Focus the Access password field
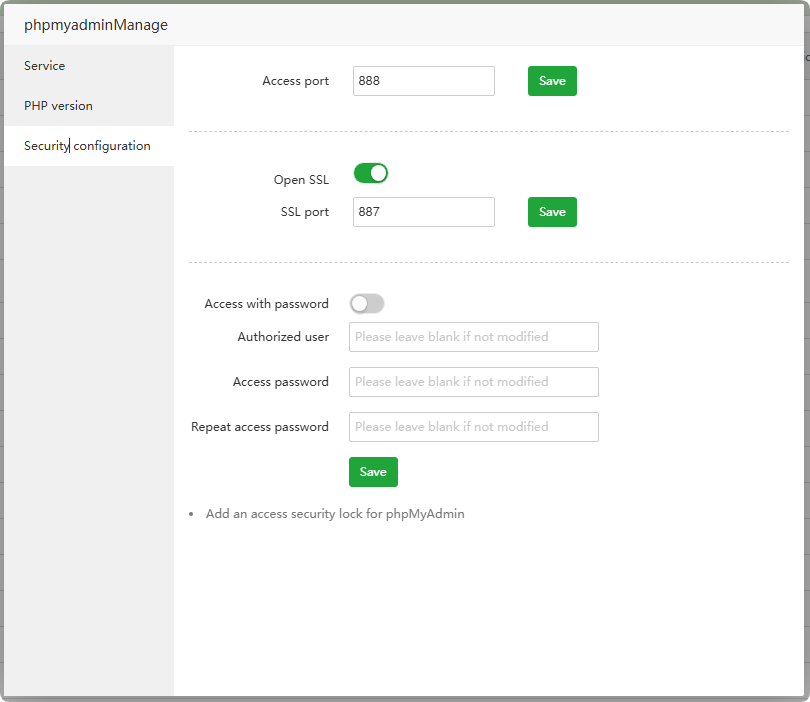This screenshot has width=810, height=702. 473,382
